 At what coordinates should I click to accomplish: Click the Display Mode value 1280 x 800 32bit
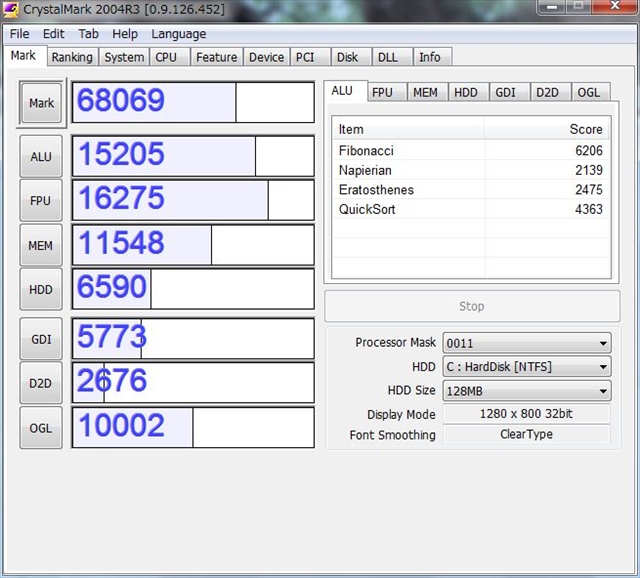pyautogui.click(x=526, y=414)
